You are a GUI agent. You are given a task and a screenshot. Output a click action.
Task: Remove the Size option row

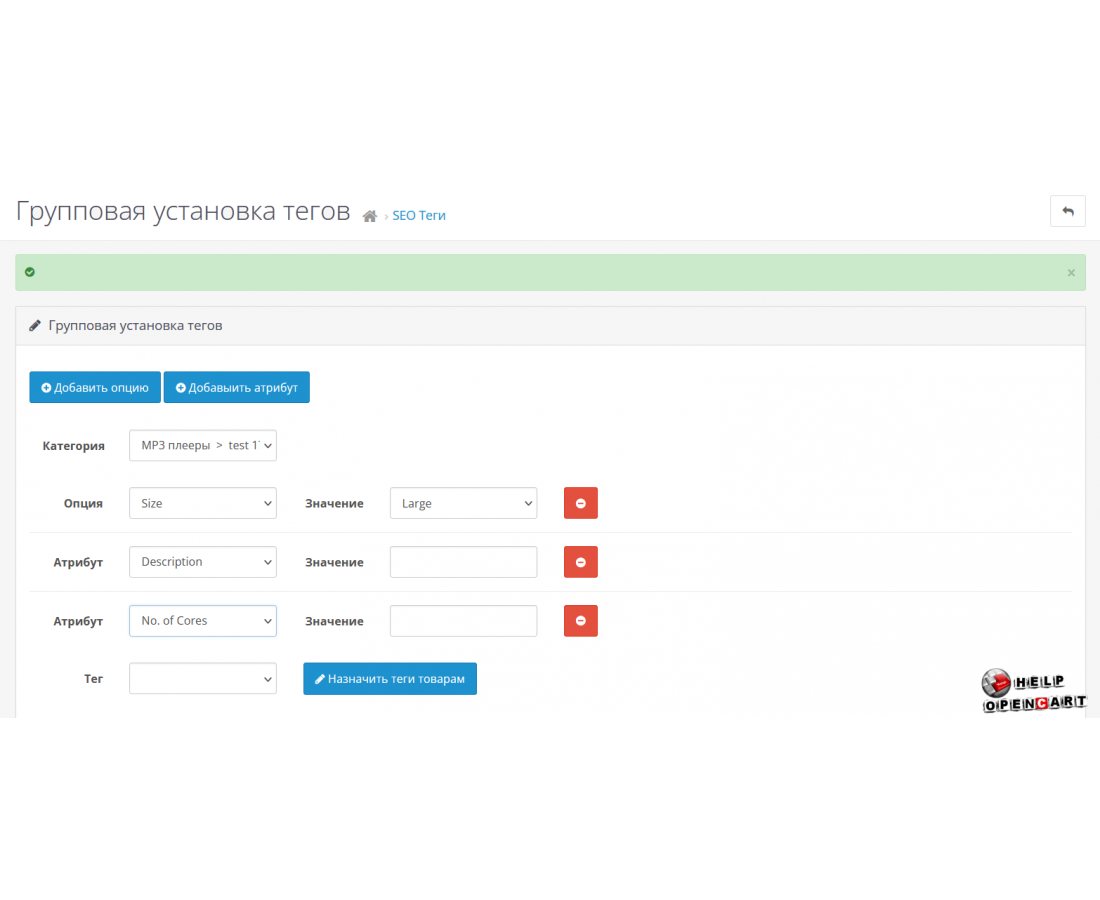click(x=581, y=503)
